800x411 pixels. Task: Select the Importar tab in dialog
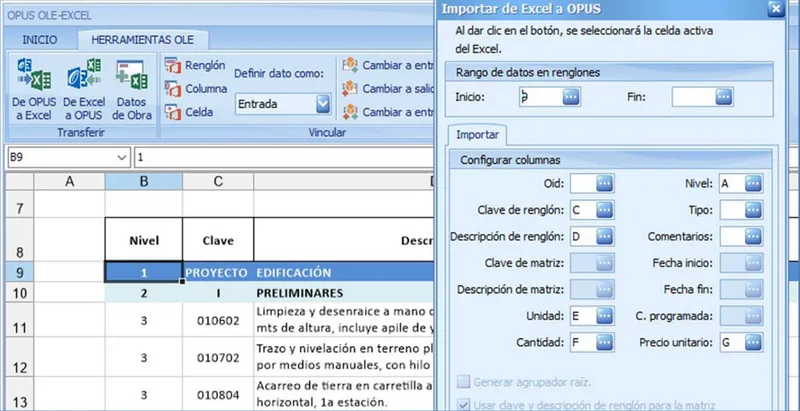click(x=477, y=135)
